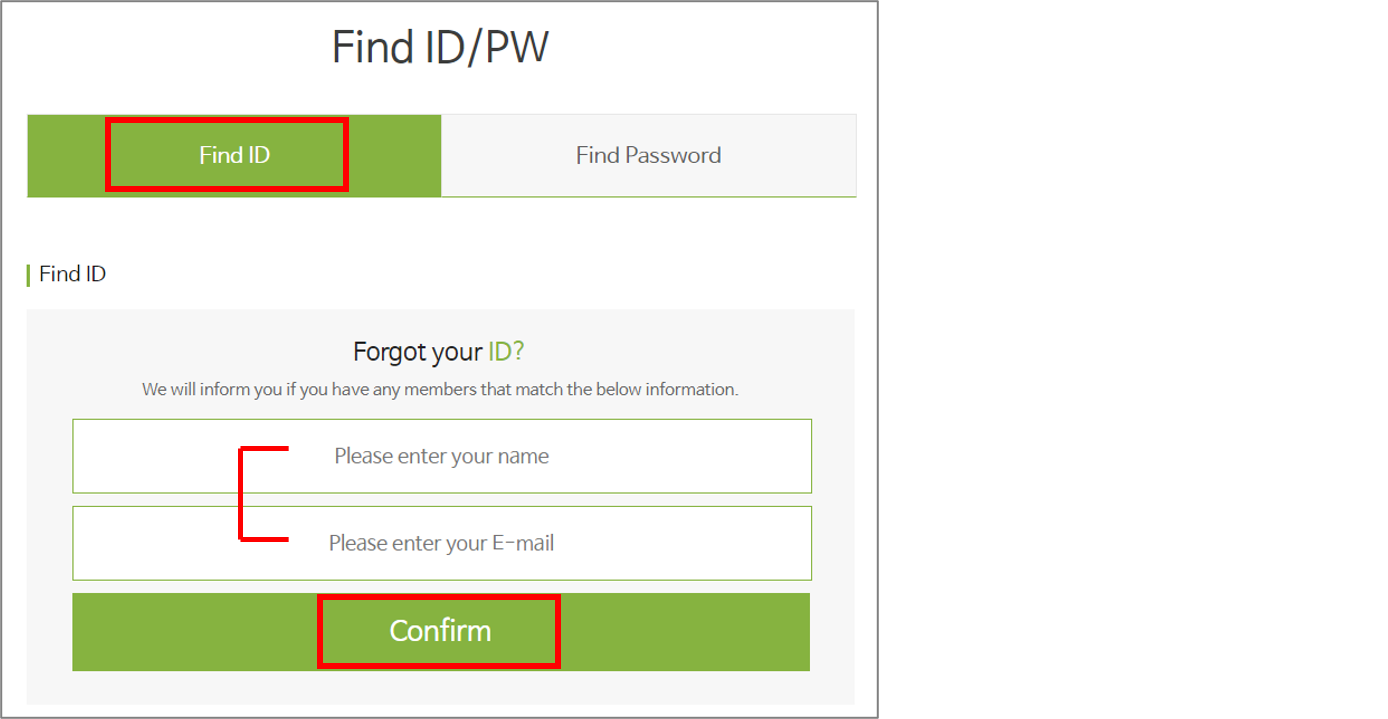This screenshot has height=719, width=1388.
Task: Click the 'Find ID/PW' page title
Action: pos(440,47)
